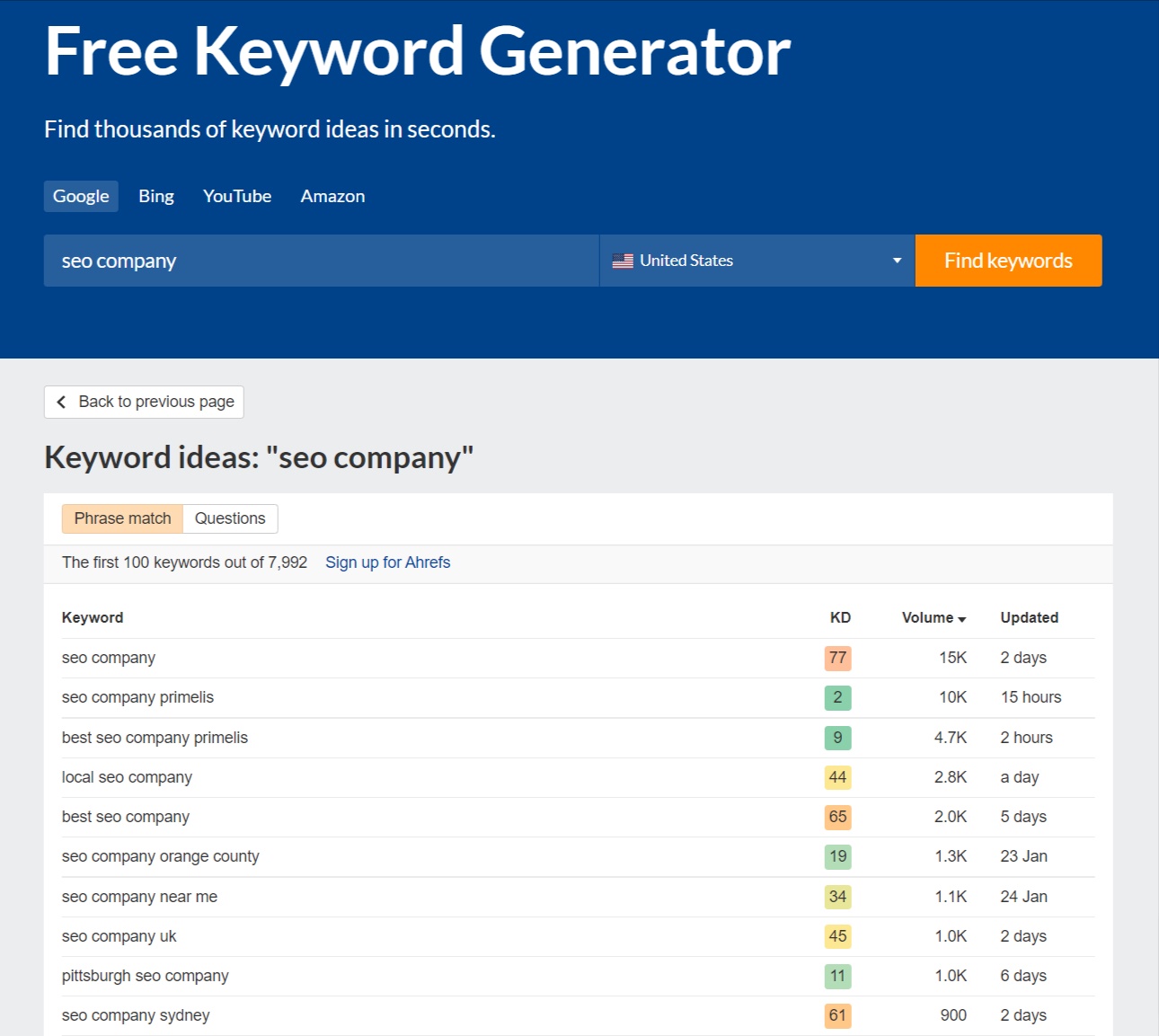Click the orange KD badge showing 77

836,658
